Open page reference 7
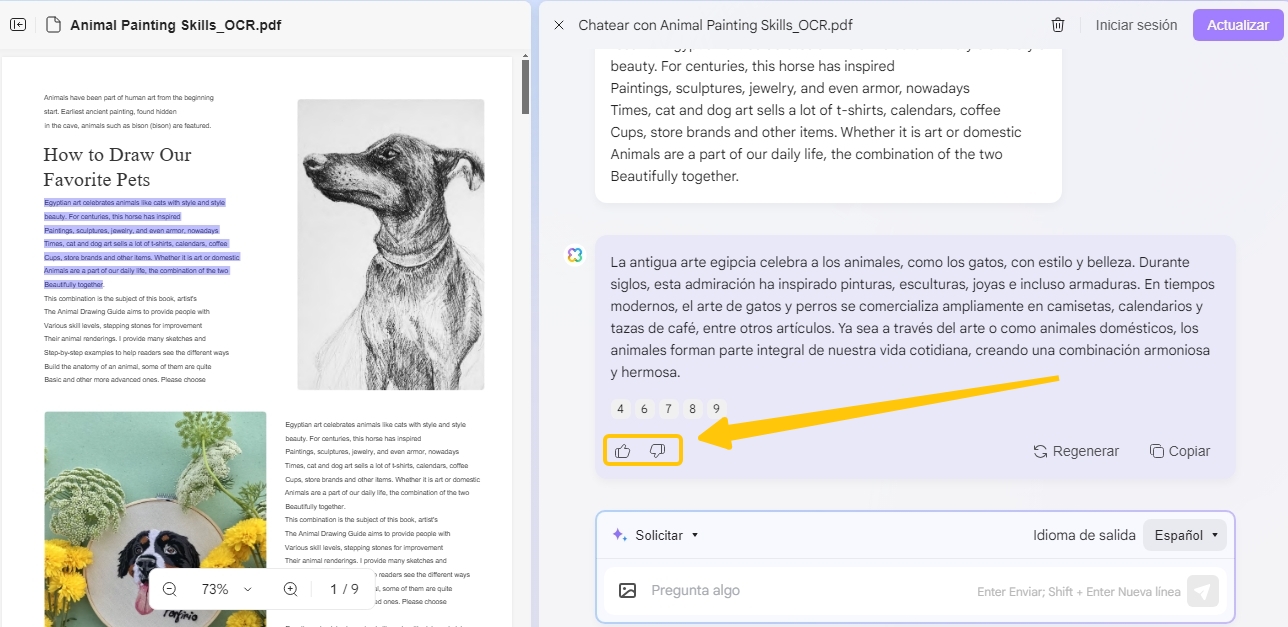 669,409
